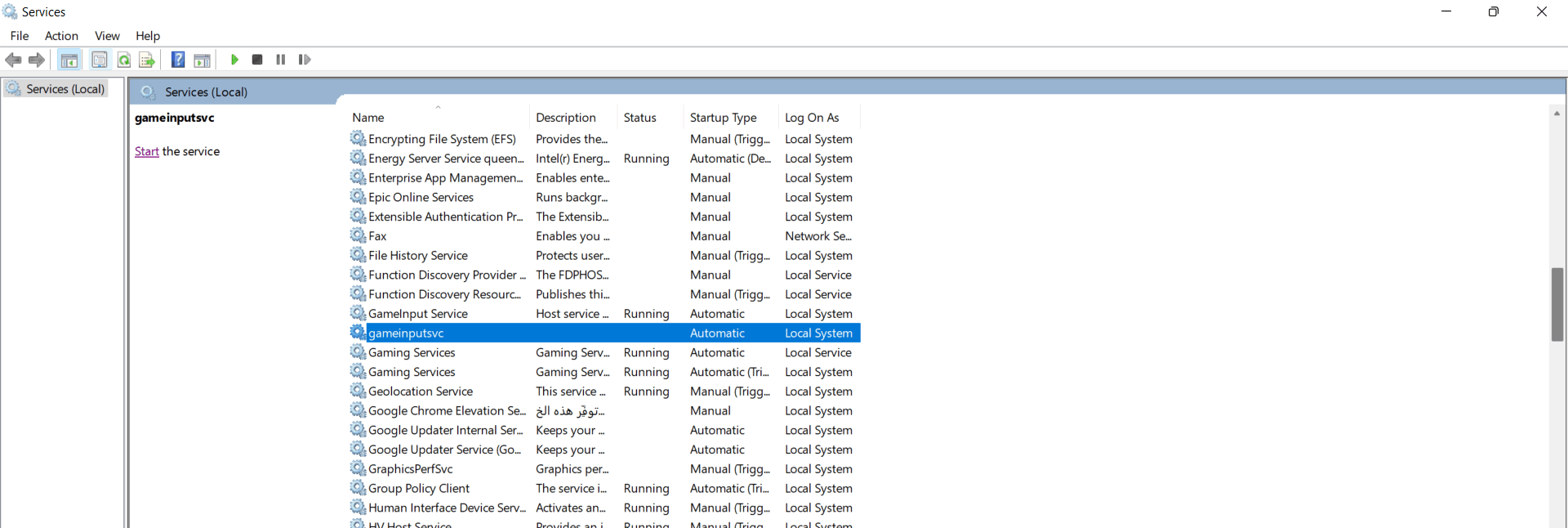Click the Services (Local) pane header

pos(848,92)
